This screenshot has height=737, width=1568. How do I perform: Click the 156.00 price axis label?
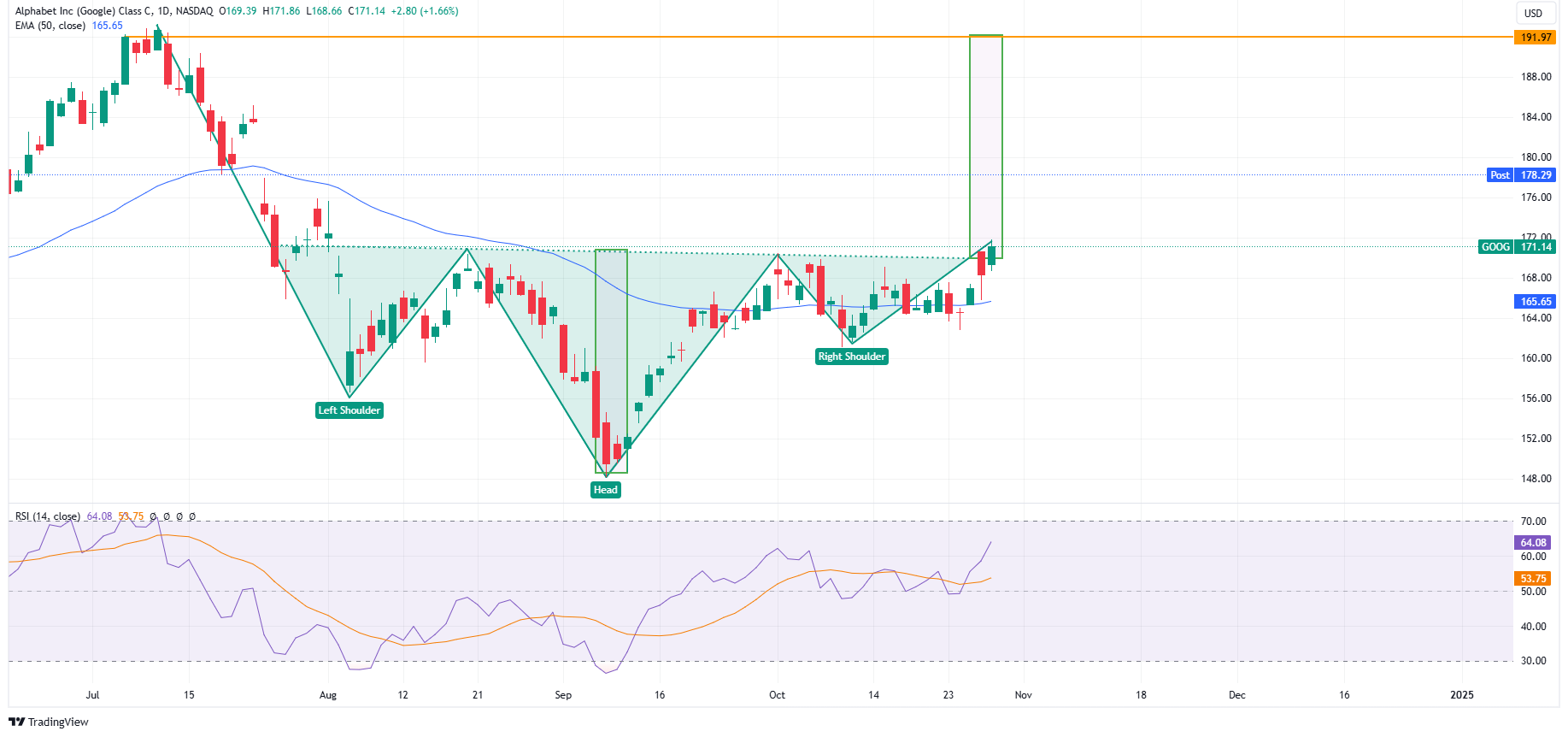(x=1536, y=398)
